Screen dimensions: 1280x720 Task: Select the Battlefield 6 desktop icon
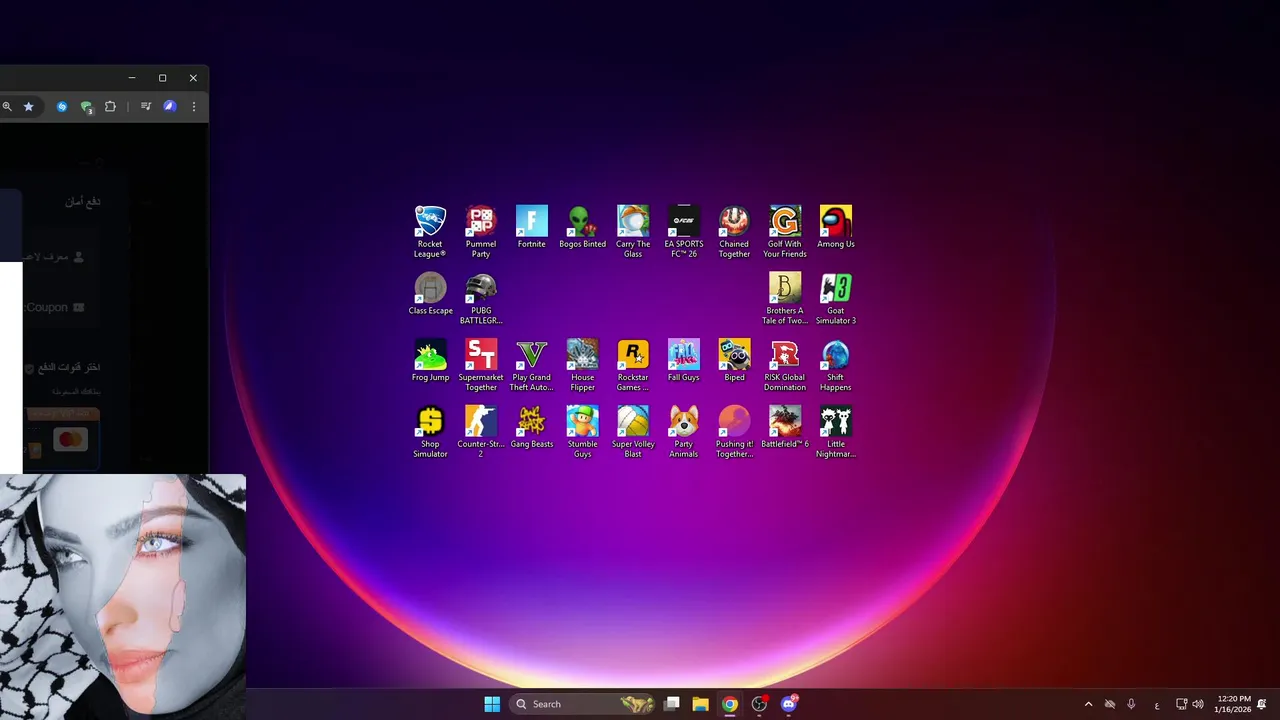[x=785, y=427]
